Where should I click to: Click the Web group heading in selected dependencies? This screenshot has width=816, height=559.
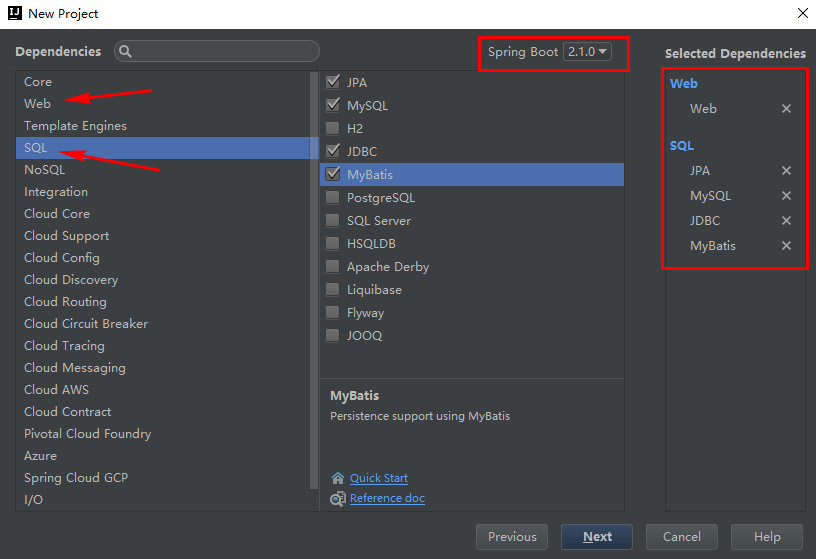pyautogui.click(x=684, y=84)
